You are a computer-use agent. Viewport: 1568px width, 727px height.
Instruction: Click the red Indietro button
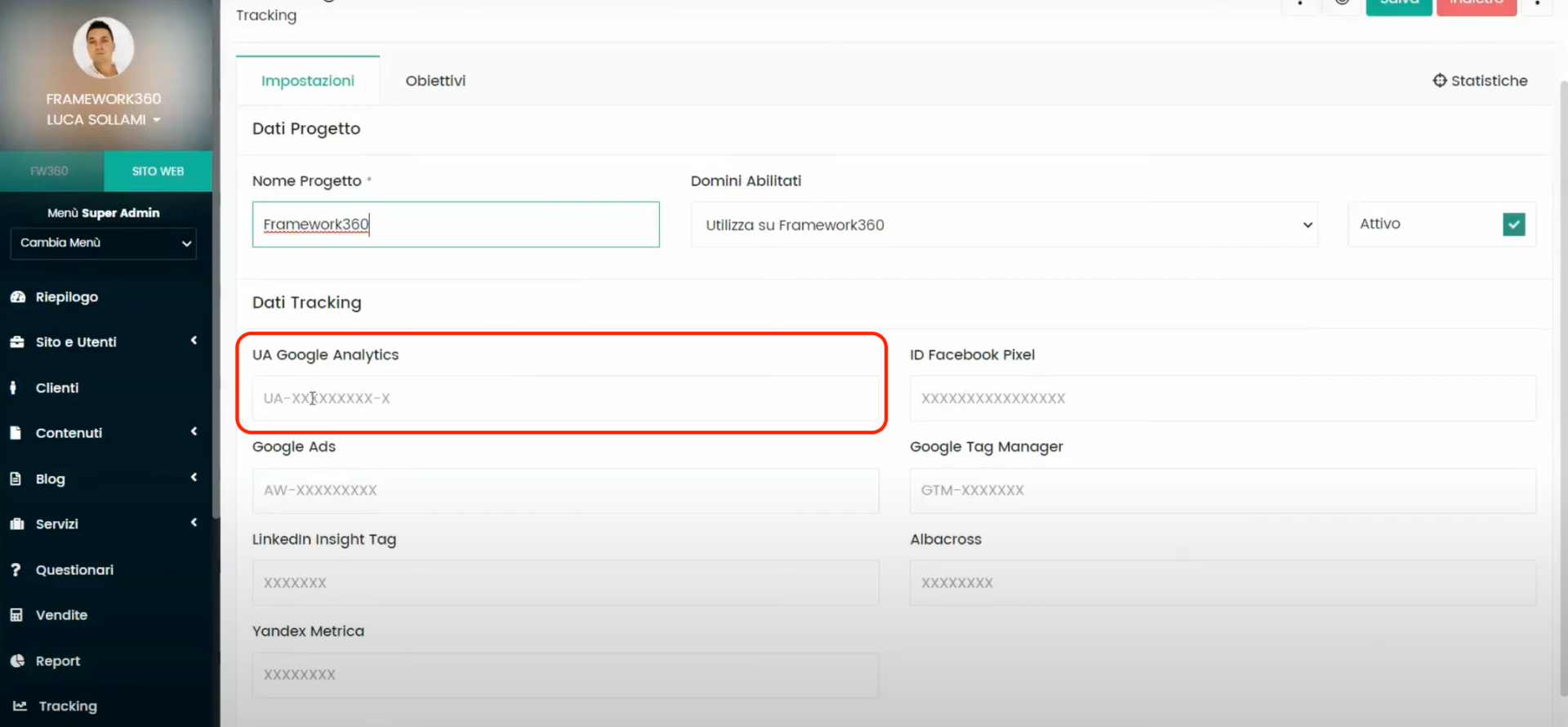(x=1476, y=5)
